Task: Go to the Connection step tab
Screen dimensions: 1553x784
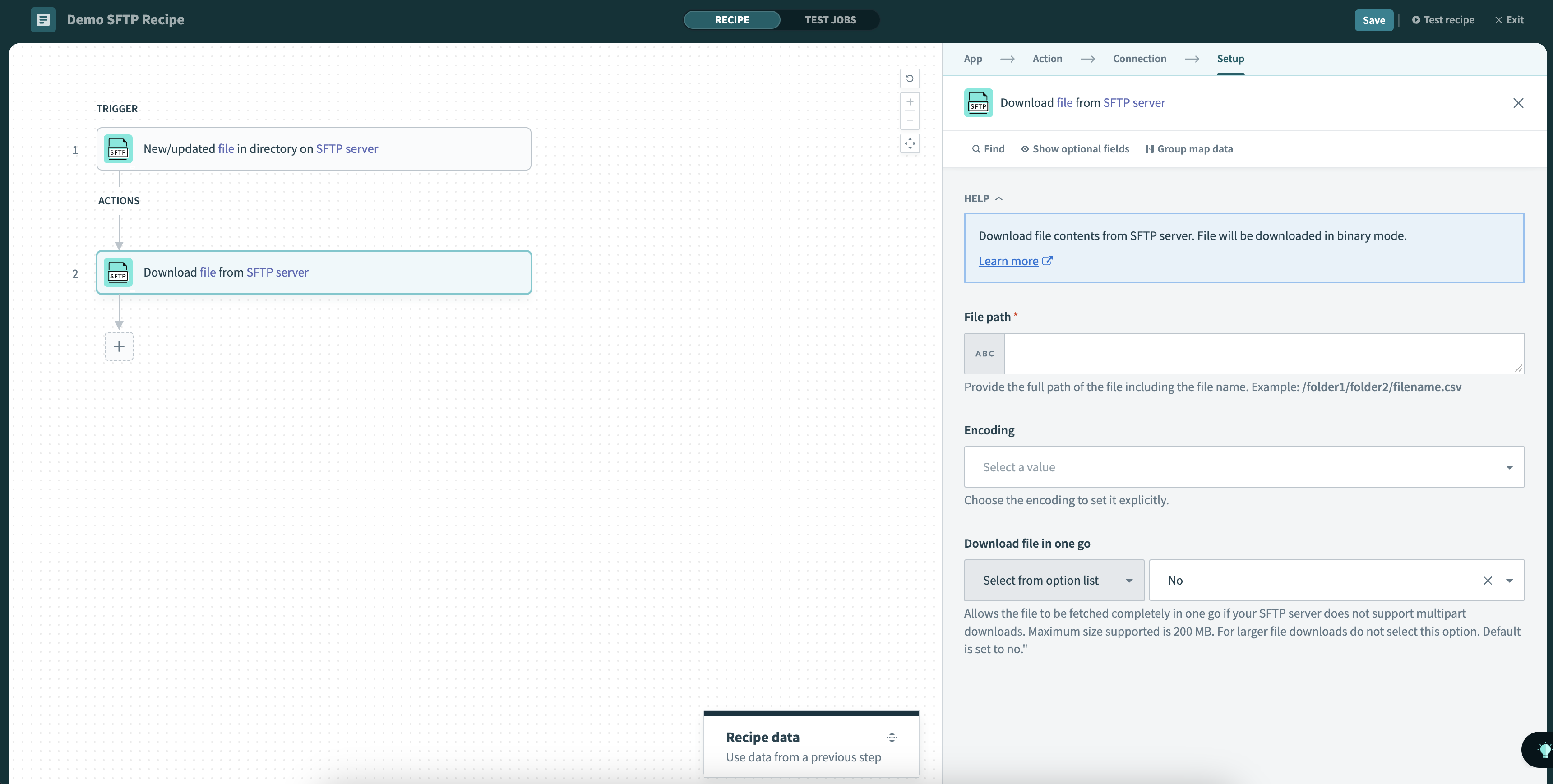Action: [x=1139, y=59]
